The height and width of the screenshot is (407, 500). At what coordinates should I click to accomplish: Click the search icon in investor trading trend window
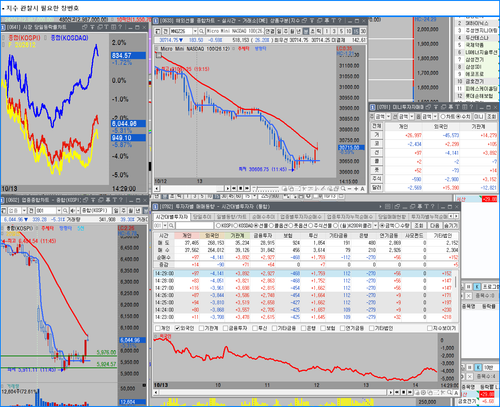pyautogui.click(x=171, y=226)
